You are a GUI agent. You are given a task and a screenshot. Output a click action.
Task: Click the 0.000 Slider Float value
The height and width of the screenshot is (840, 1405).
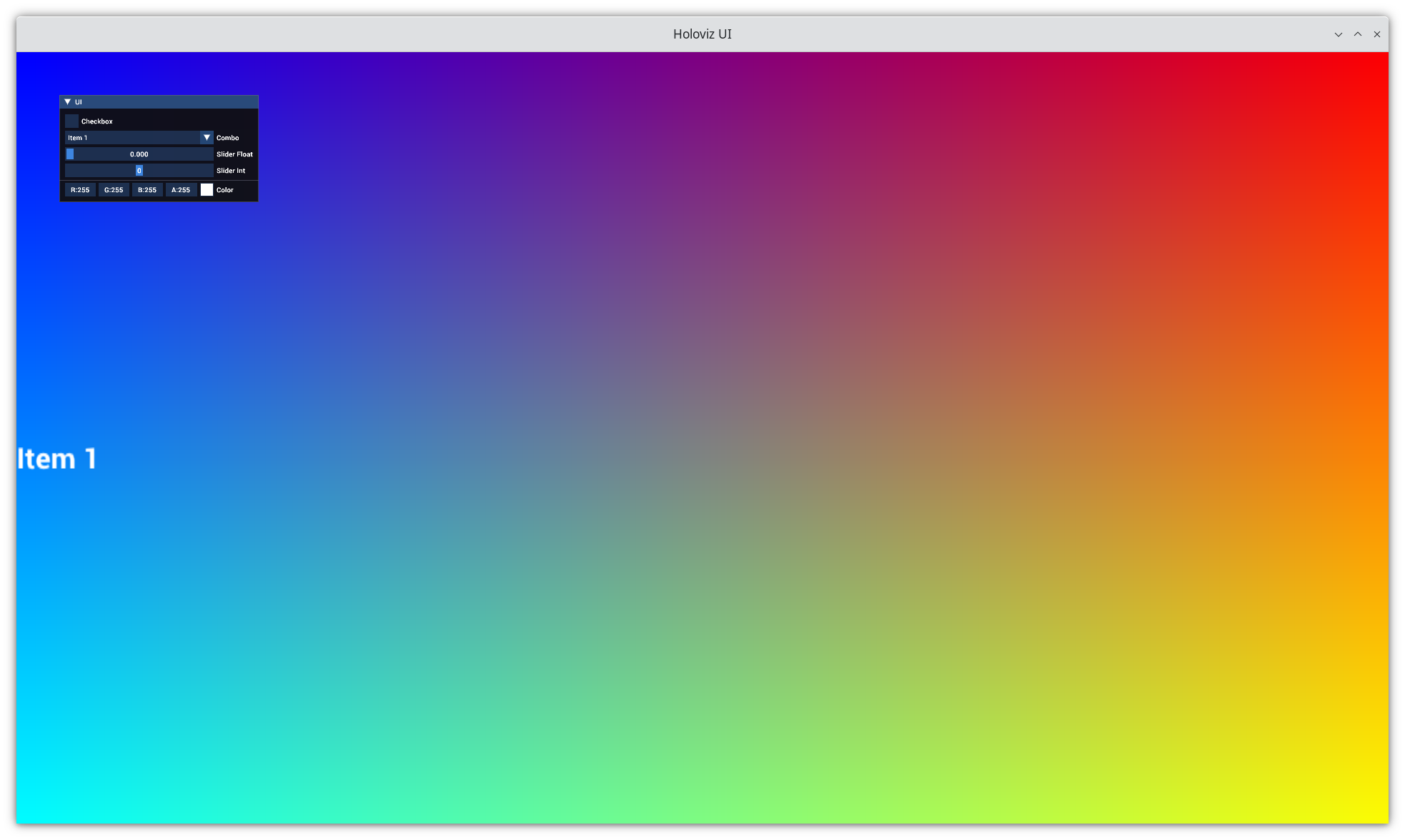pyautogui.click(x=139, y=154)
